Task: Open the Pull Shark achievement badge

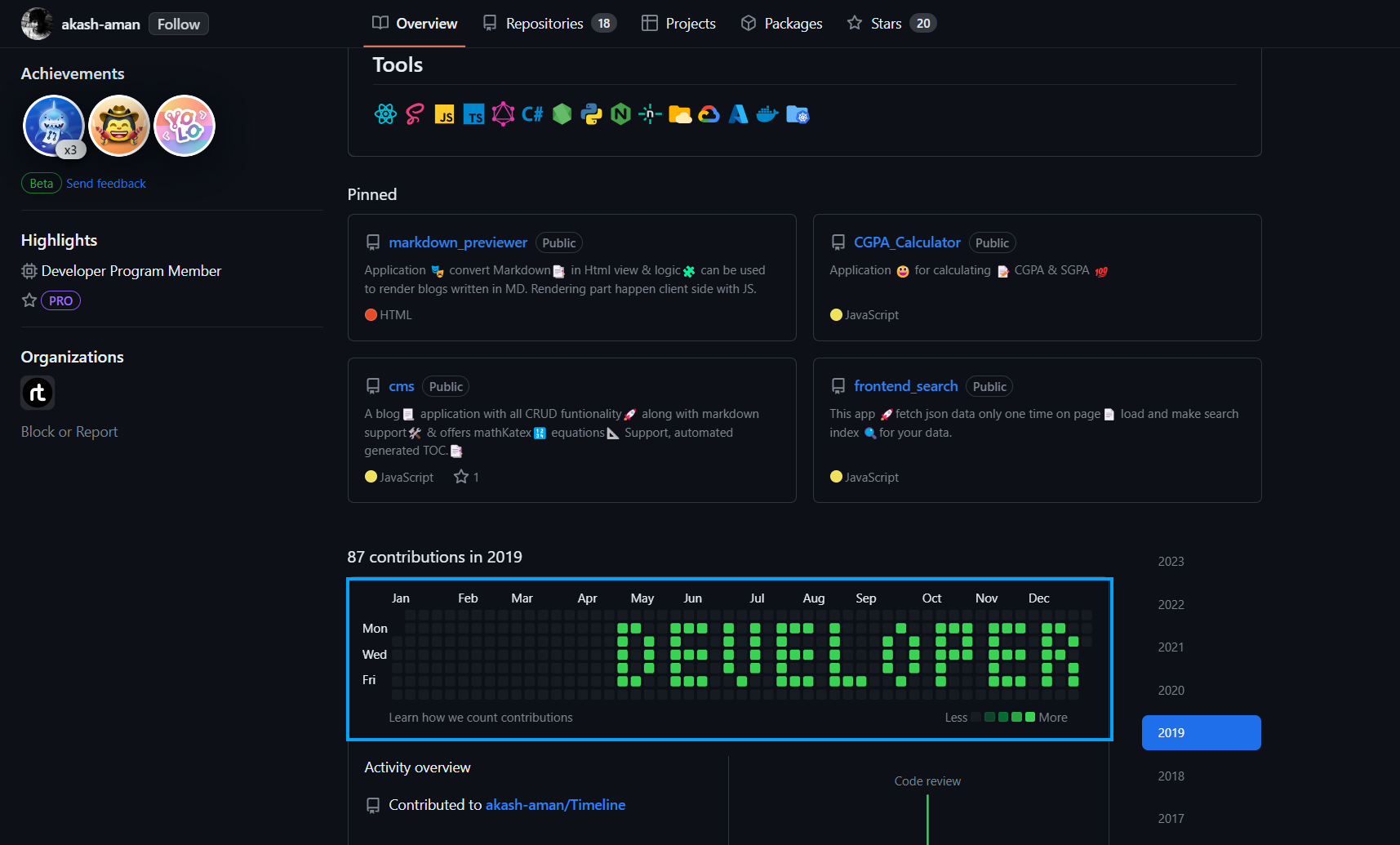Action: pyautogui.click(x=53, y=125)
